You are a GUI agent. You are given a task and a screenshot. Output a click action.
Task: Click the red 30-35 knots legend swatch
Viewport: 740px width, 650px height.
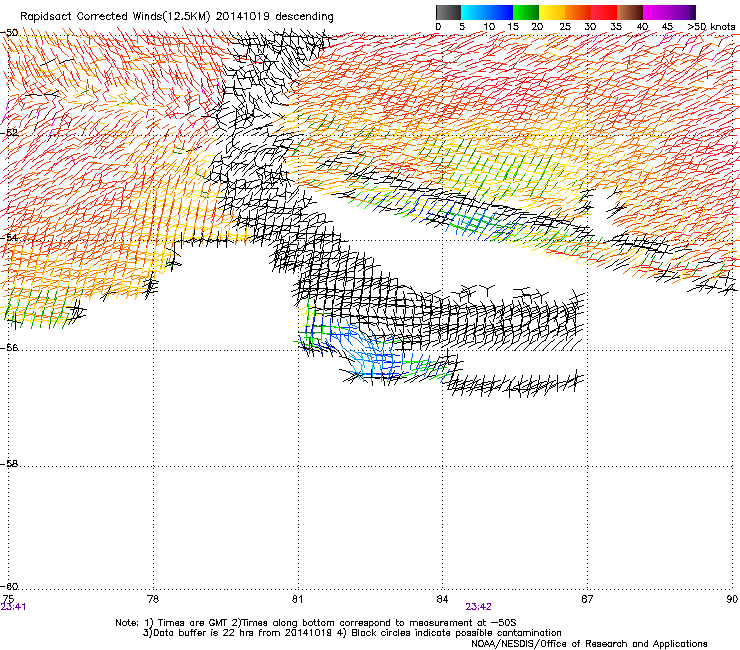(604, 12)
